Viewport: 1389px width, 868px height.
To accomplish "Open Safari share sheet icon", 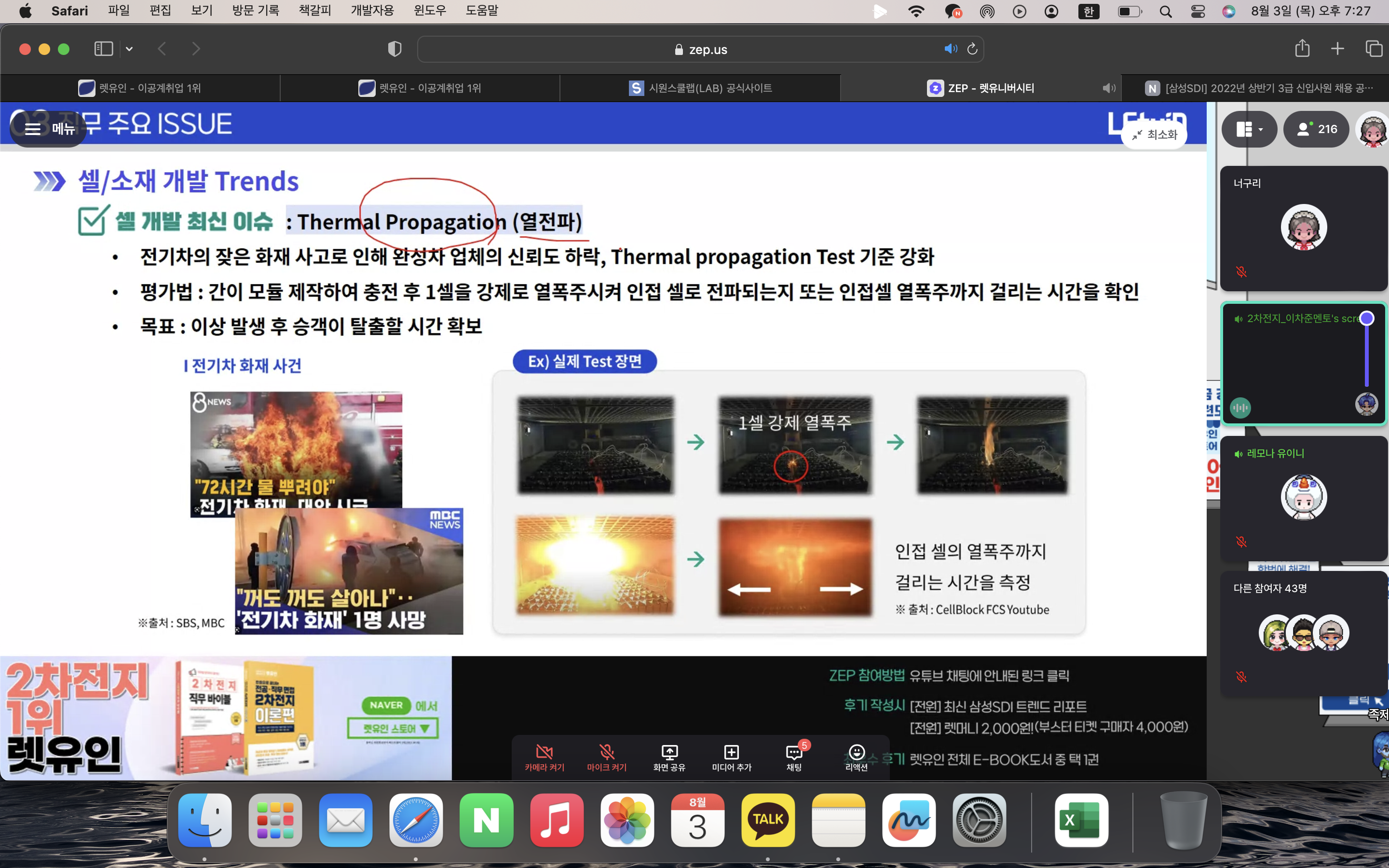I will (x=1302, y=49).
